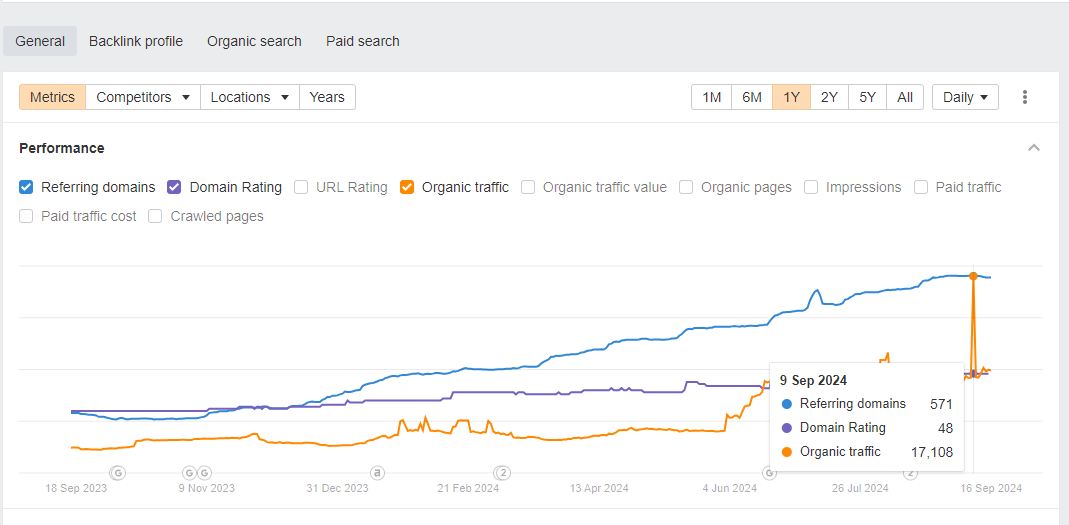Click the orange peak data point on the chart
The image size is (1069, 525).
tap(973, 275)
